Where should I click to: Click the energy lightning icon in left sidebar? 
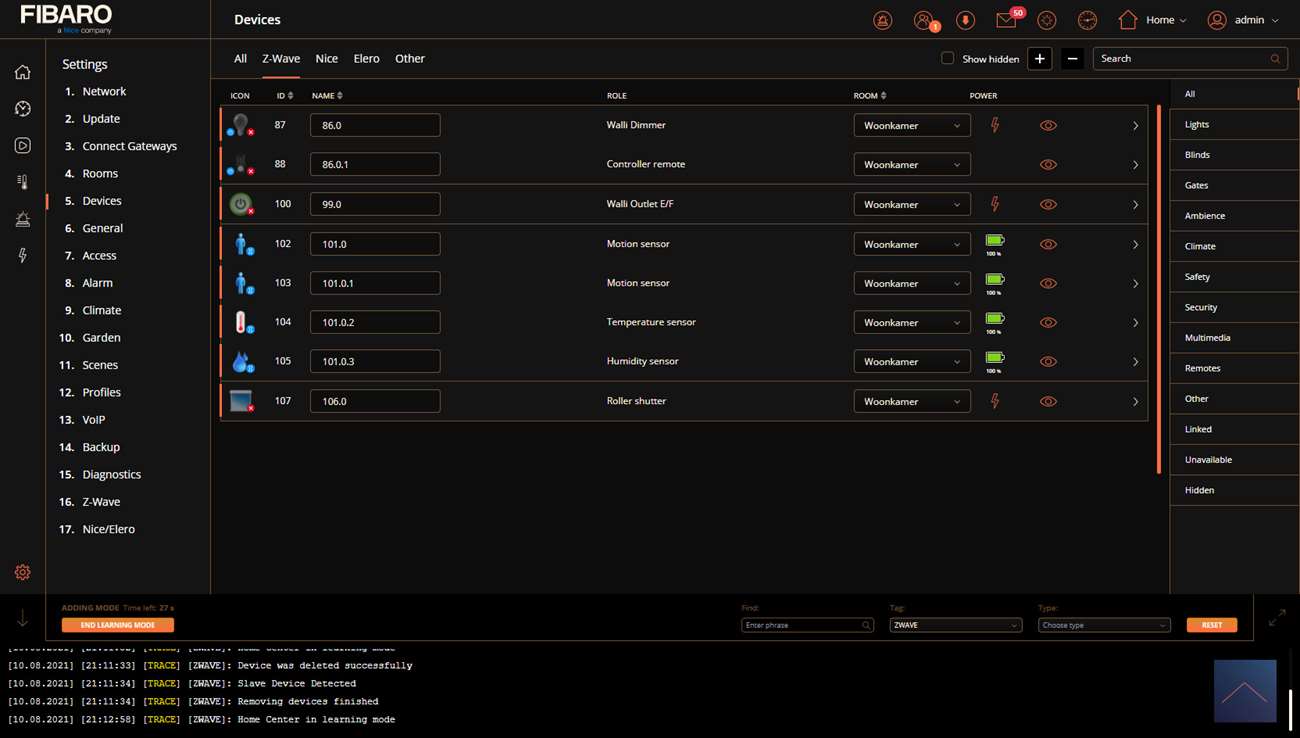(x=22, y=256)
